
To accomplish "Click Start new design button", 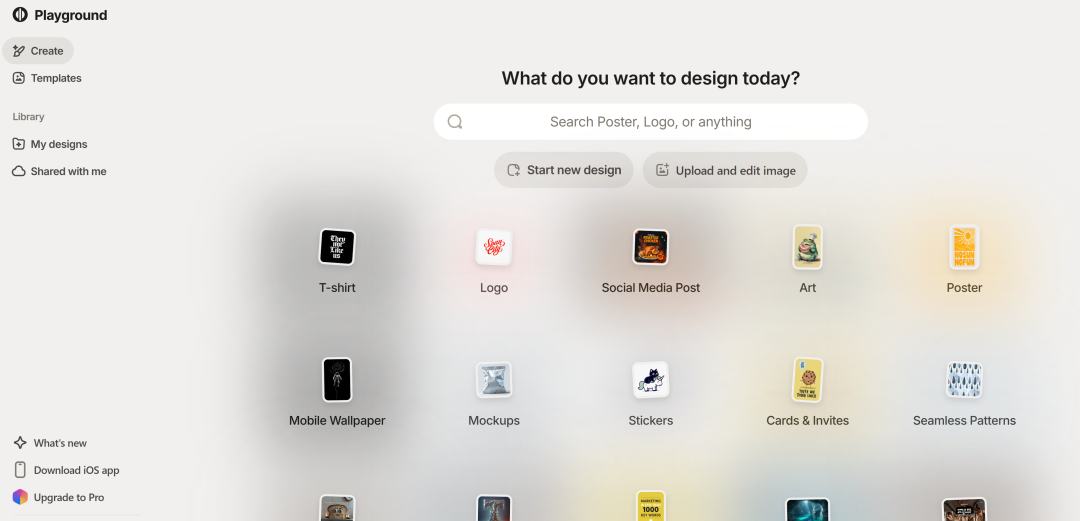I will [563, 170].
